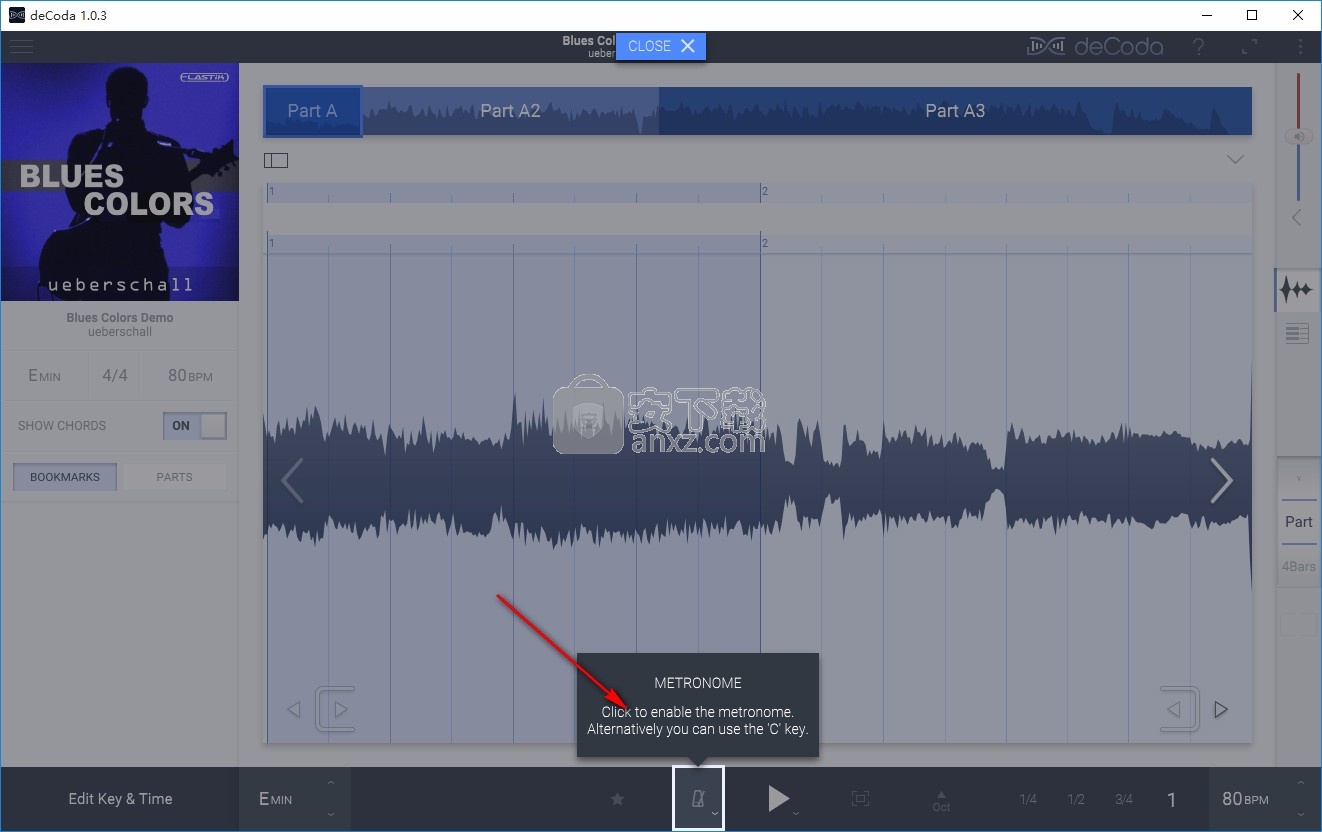Viewport: 1322px width, 832px height.
Task: Increase the BPM with up arrow
Action: (x=1301, y=782)
